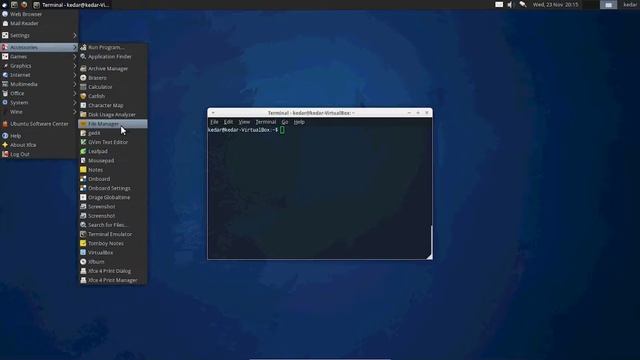This screenshot has width=640, height=360.
Task: Expand the Office submenu arrow
Action: 75,93
